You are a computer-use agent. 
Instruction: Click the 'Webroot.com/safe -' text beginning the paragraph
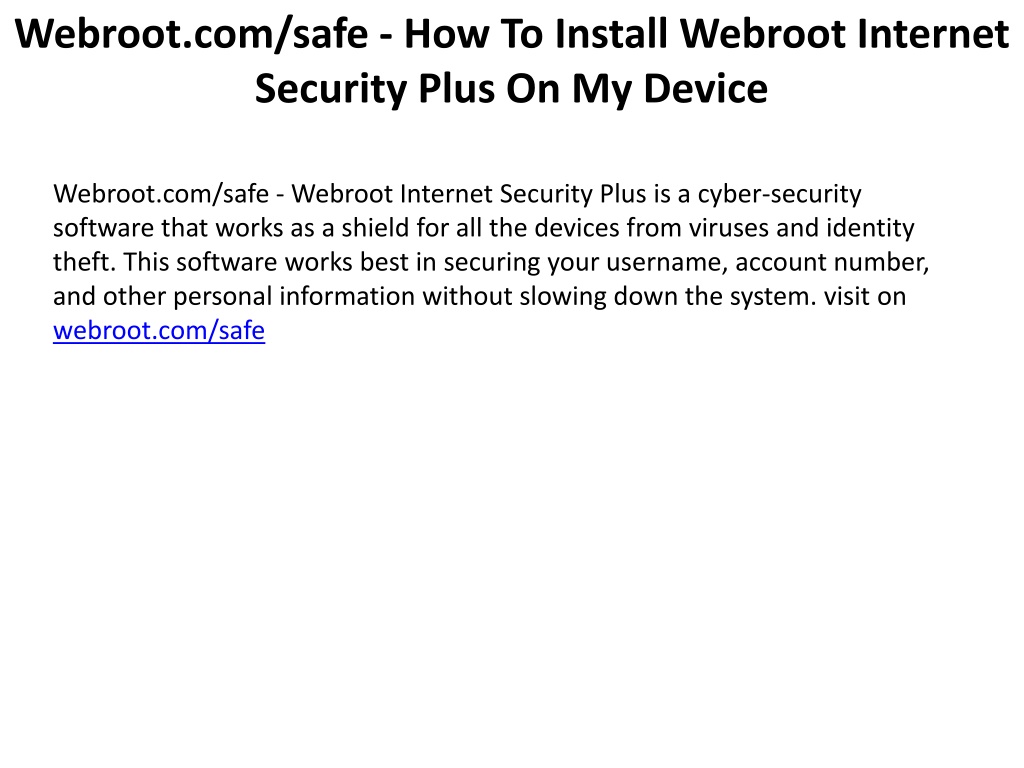[x=168, y=194]
